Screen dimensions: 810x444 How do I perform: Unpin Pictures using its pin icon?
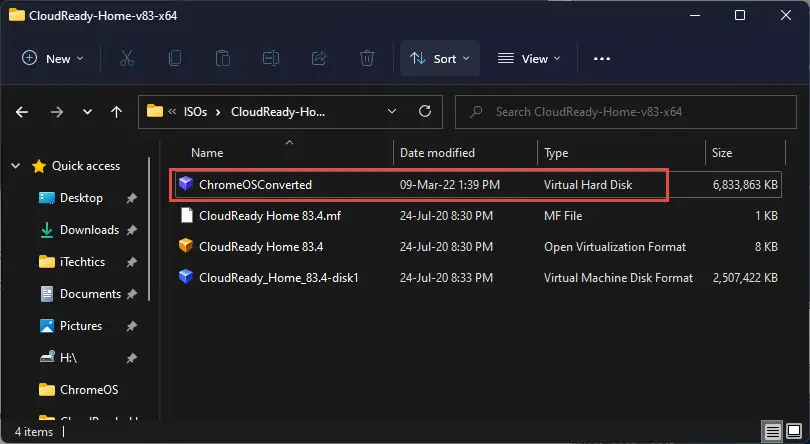click(132, 326)
